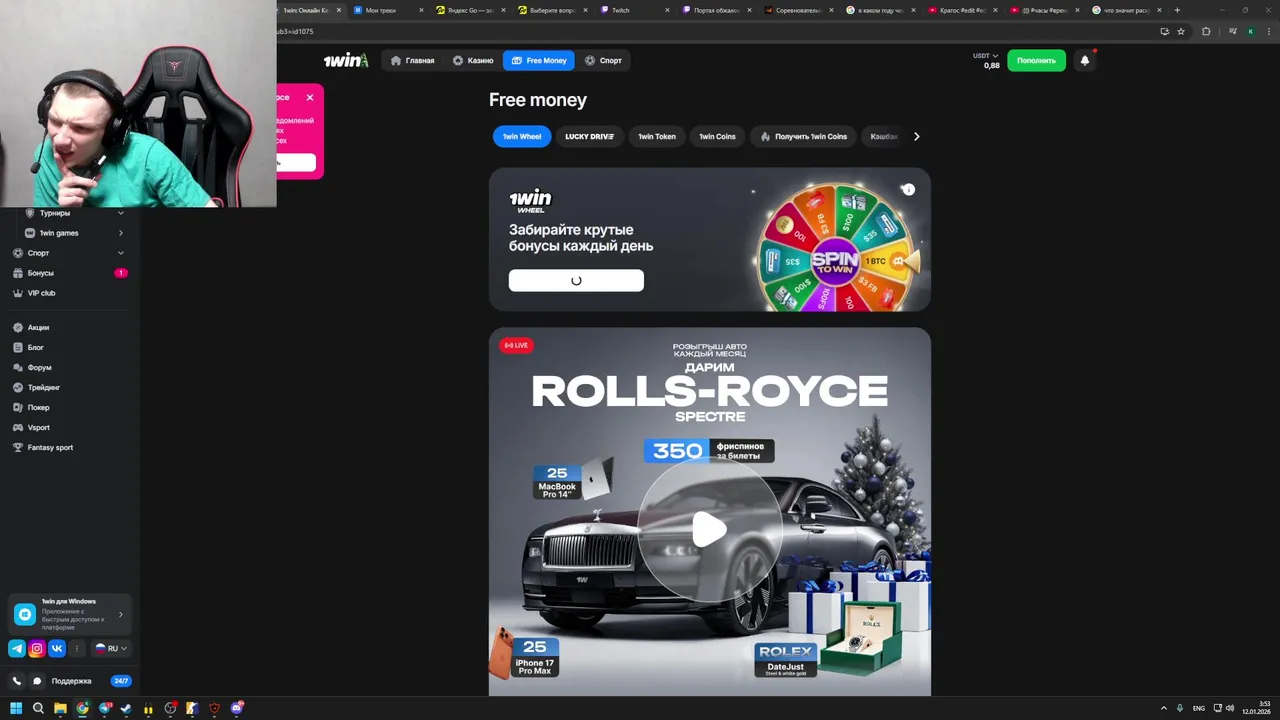Expand the Спорт sidebar section
Viewport: 1280px width, 720px height.
[121, 253]
